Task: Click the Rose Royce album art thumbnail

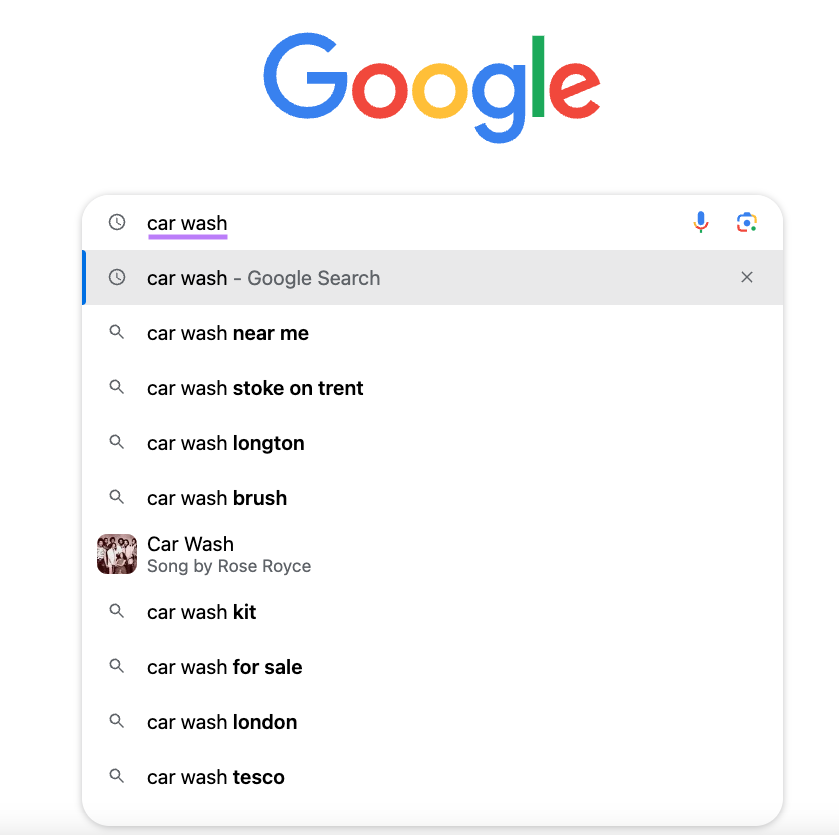Action: (x=117, y=553)
